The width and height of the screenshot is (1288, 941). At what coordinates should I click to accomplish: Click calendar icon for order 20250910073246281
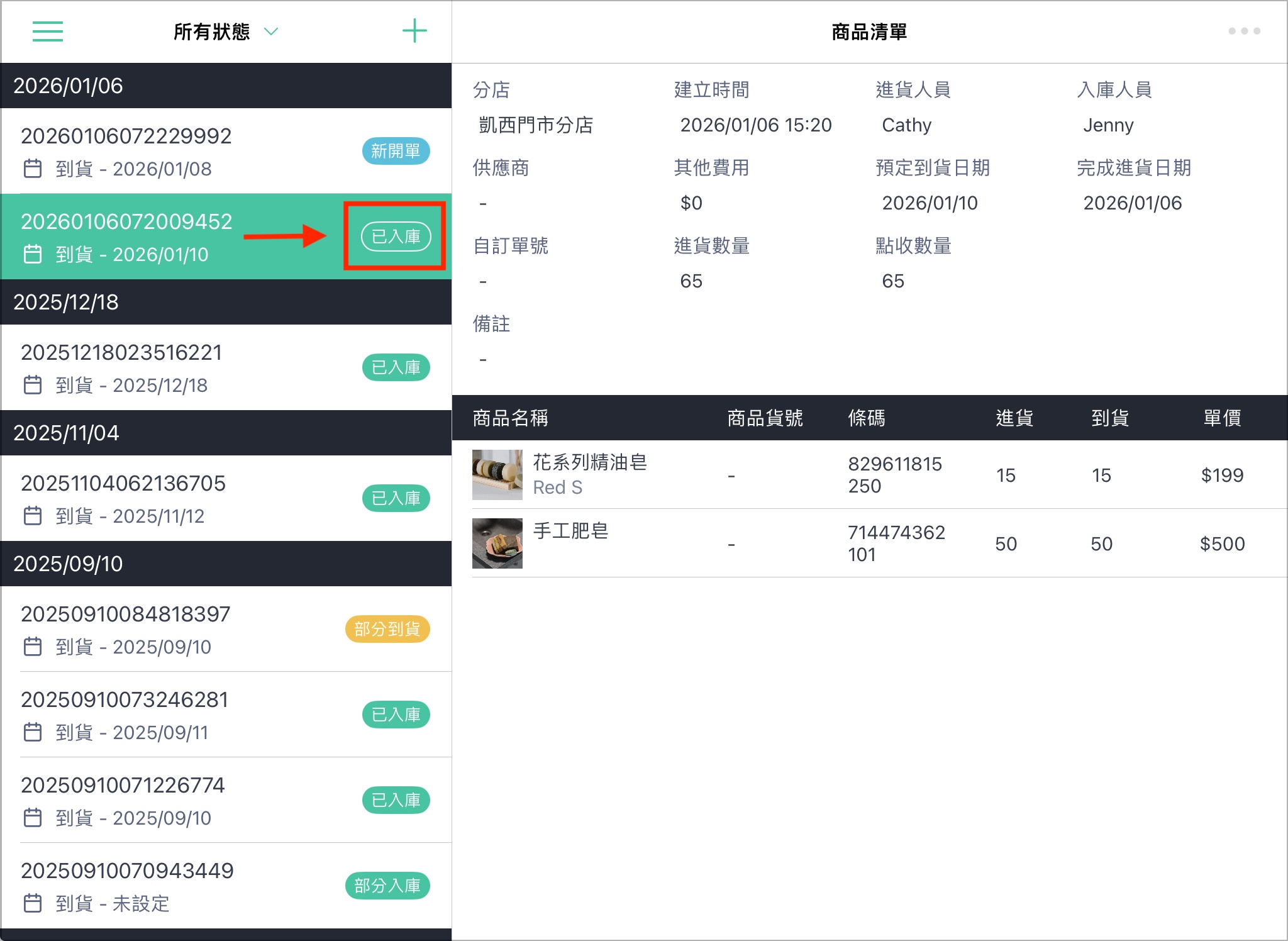(33, 732)
